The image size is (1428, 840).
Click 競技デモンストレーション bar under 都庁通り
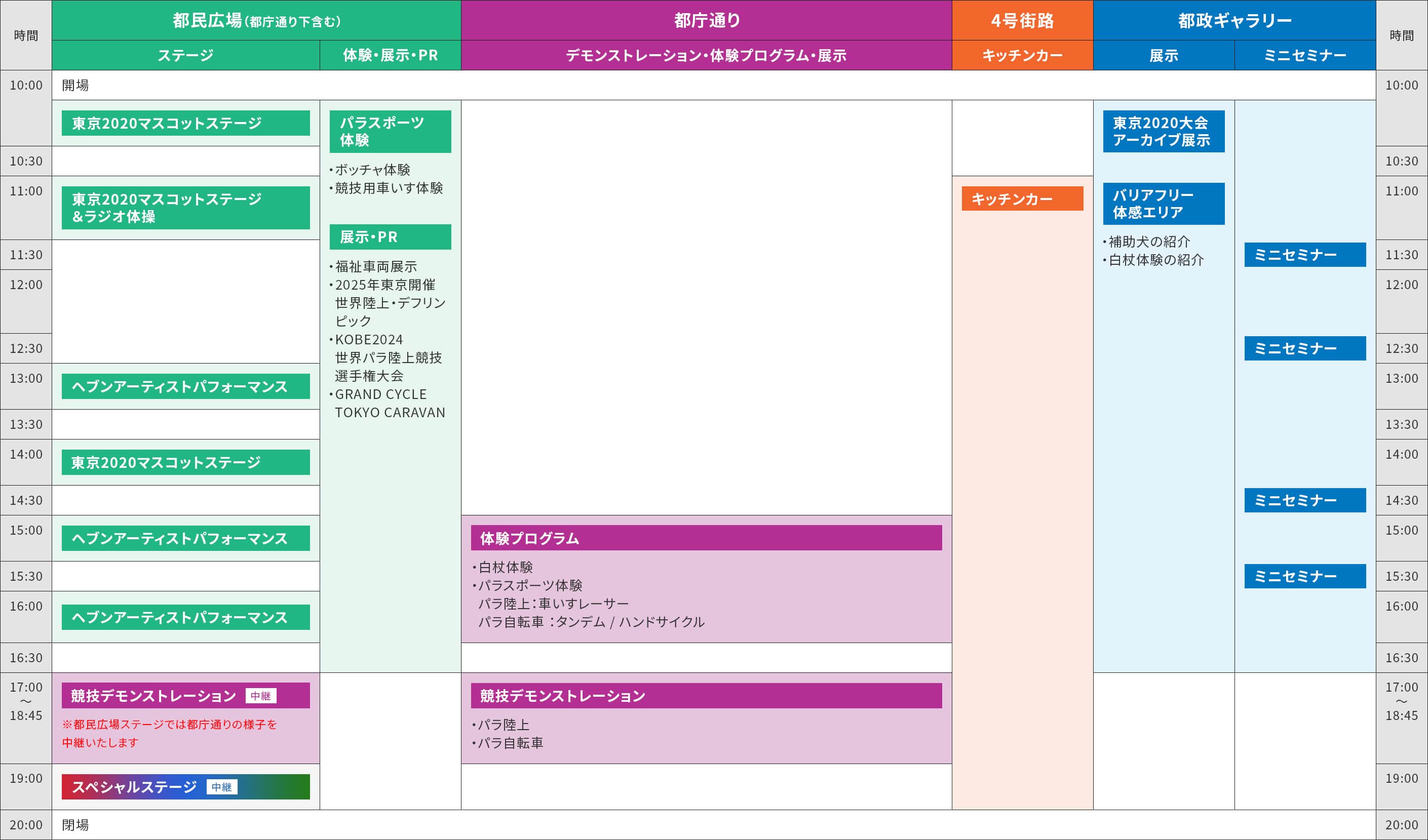point(706,696)
